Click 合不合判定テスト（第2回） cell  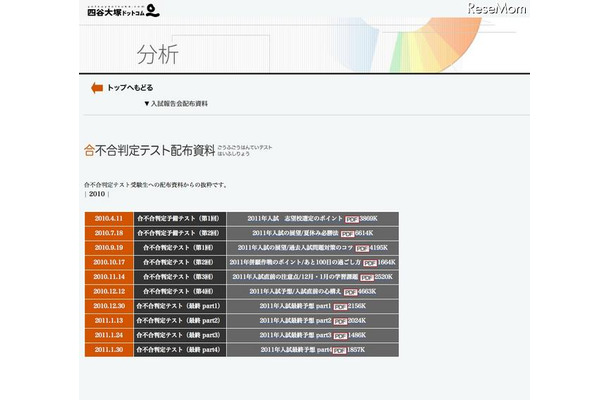pyautogui.click(x=180, y=262)
